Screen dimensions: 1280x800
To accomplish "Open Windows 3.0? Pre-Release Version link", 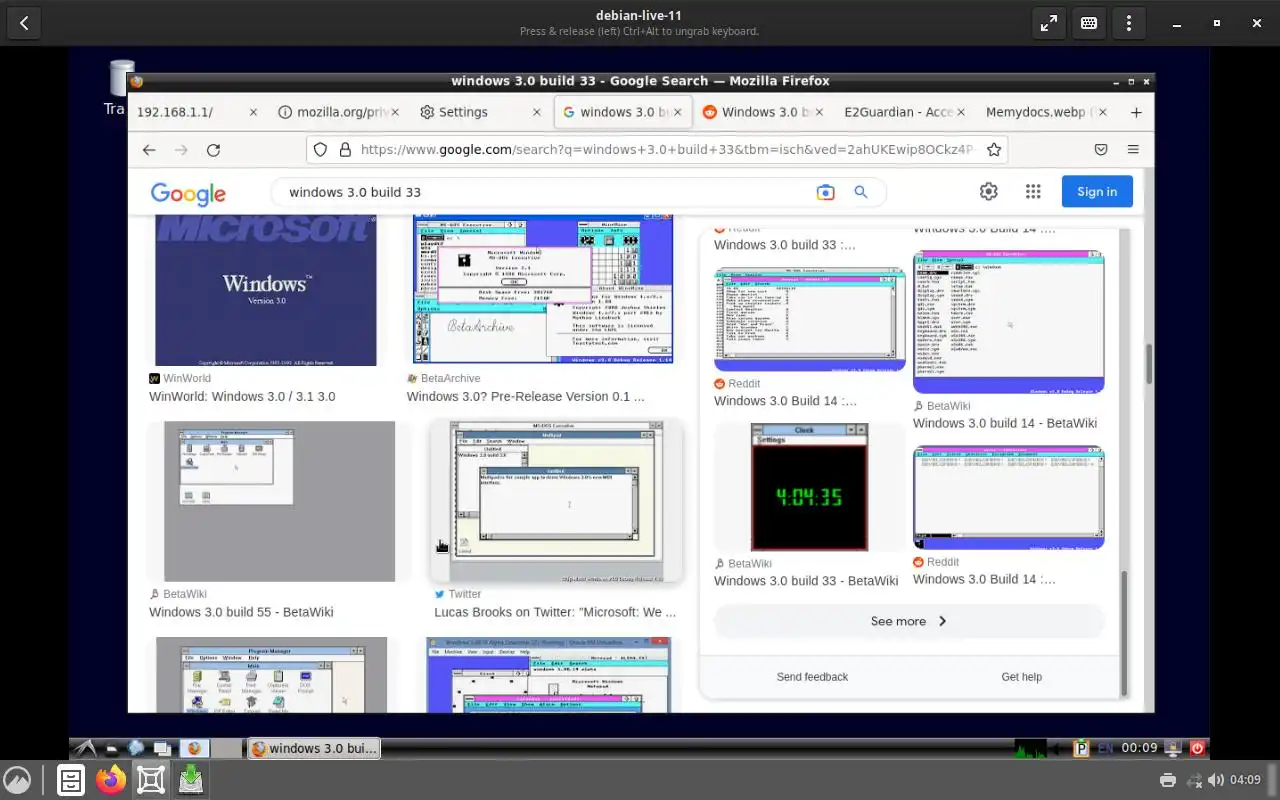I will pyautogui.click(x=526, y=396).
